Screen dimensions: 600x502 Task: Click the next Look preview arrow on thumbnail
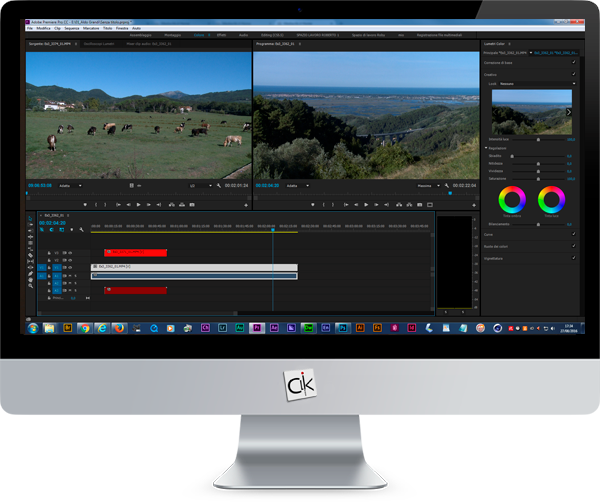[x=570, y=112]
